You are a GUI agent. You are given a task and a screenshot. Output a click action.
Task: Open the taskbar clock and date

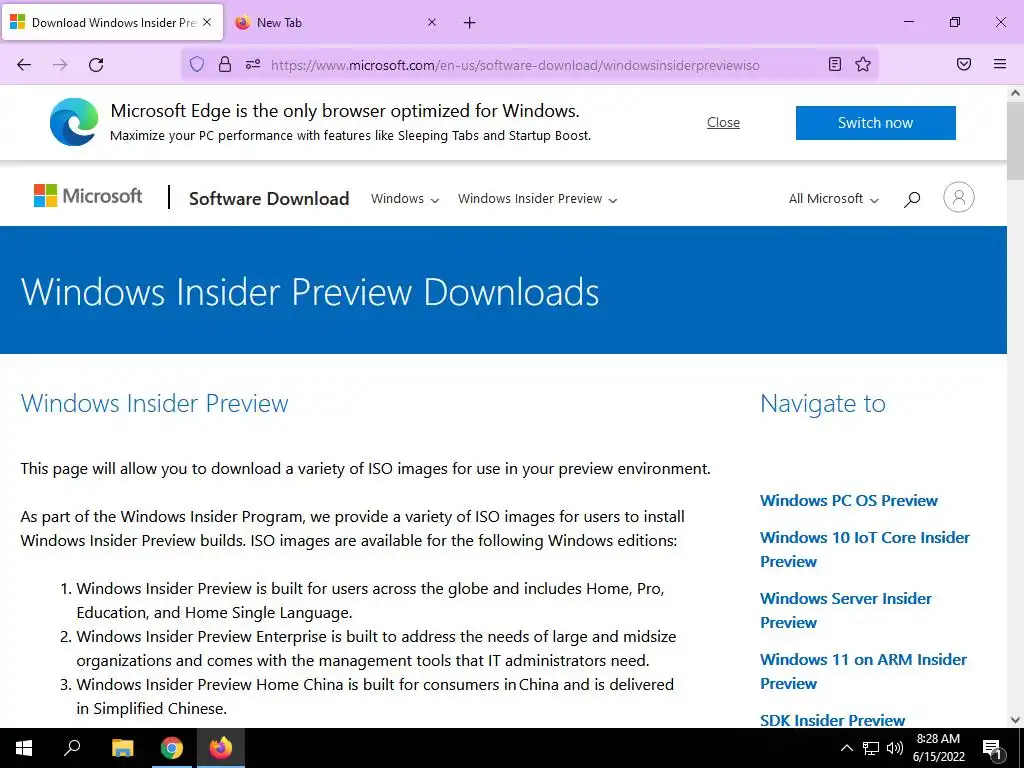pyautogui.click(x=938, y=748)
